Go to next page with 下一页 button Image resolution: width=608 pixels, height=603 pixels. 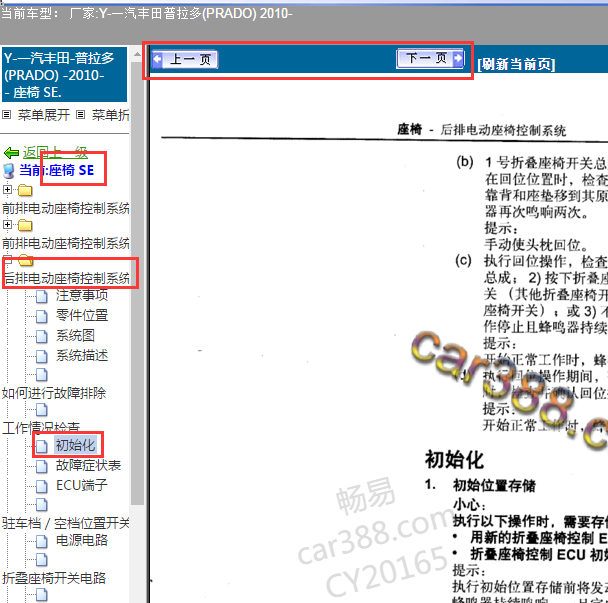coord(430,59)
